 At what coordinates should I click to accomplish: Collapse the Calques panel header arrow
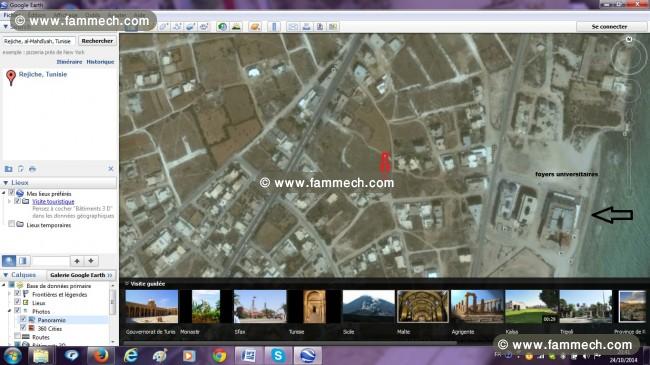6,275
